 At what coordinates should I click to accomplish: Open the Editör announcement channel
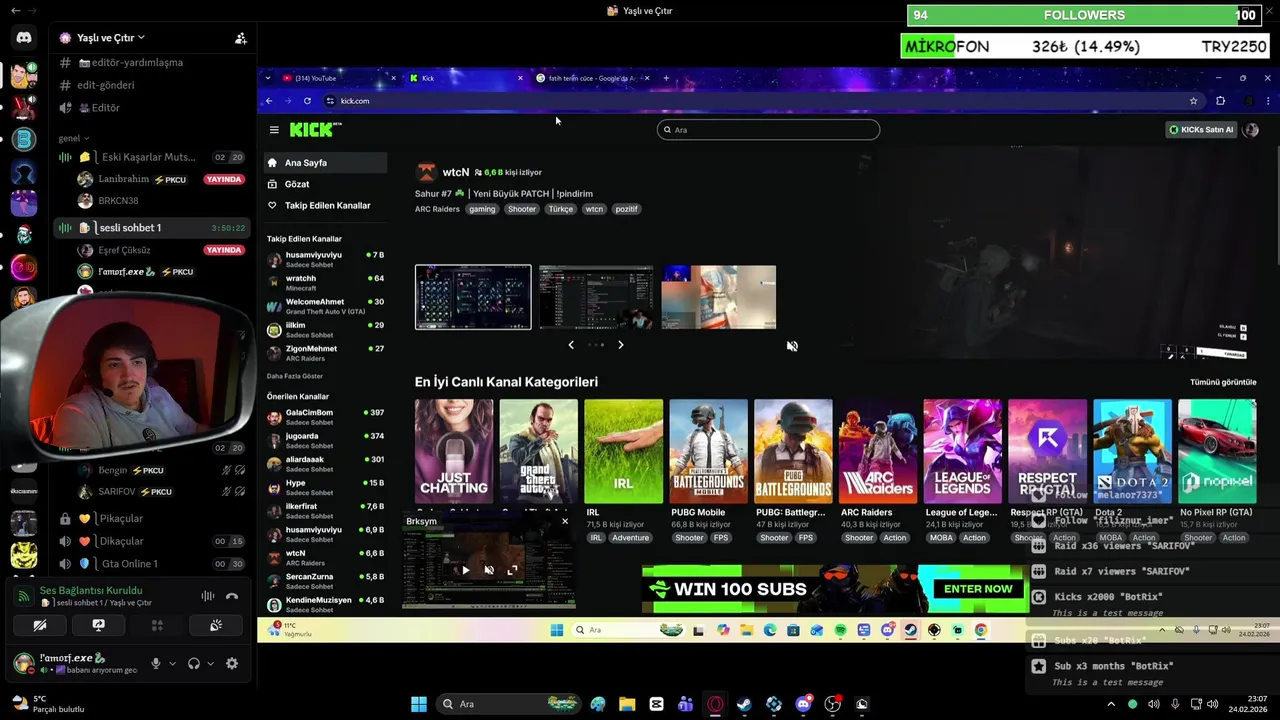pyautogui.click(x=98, y=108)
